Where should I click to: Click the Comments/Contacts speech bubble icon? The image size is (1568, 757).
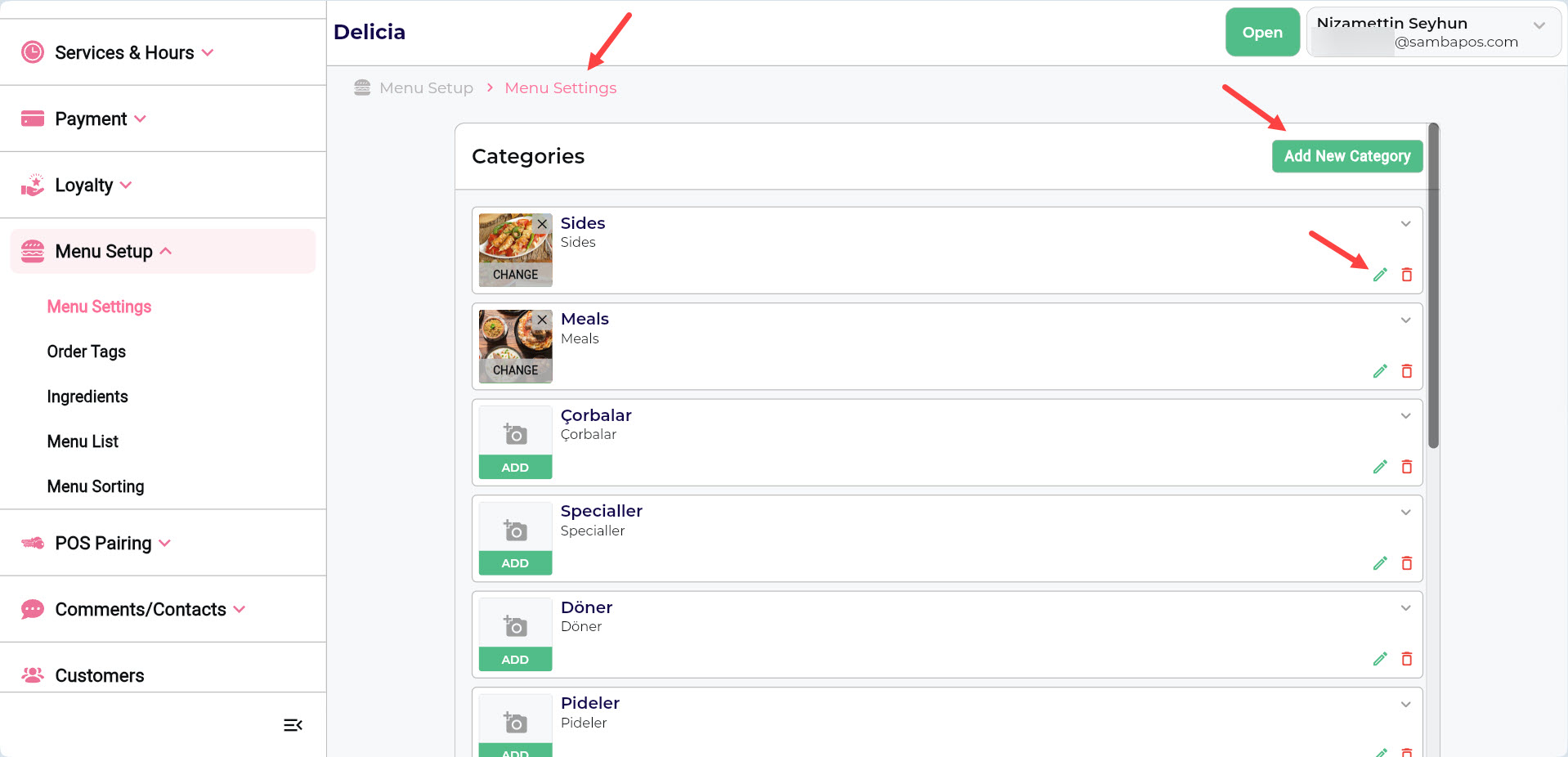[32, 609]
